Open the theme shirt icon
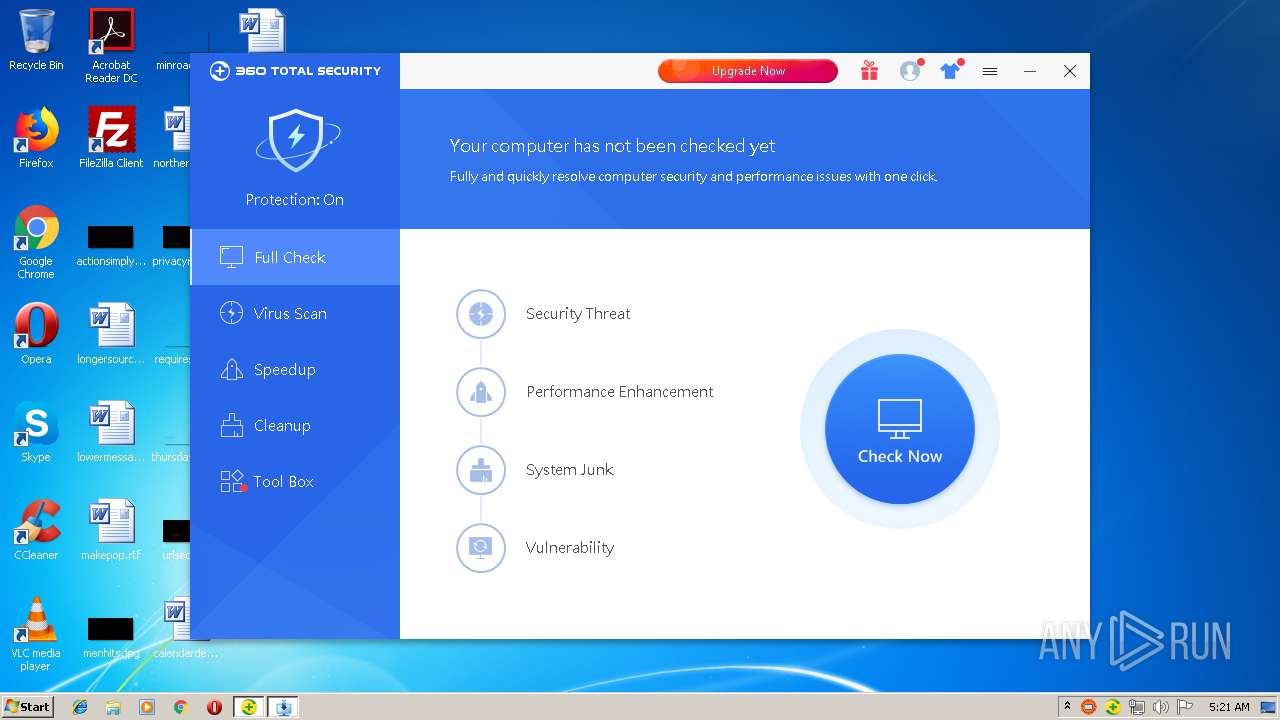Screen dimensions: 1280x720 (x=949, y=71)
